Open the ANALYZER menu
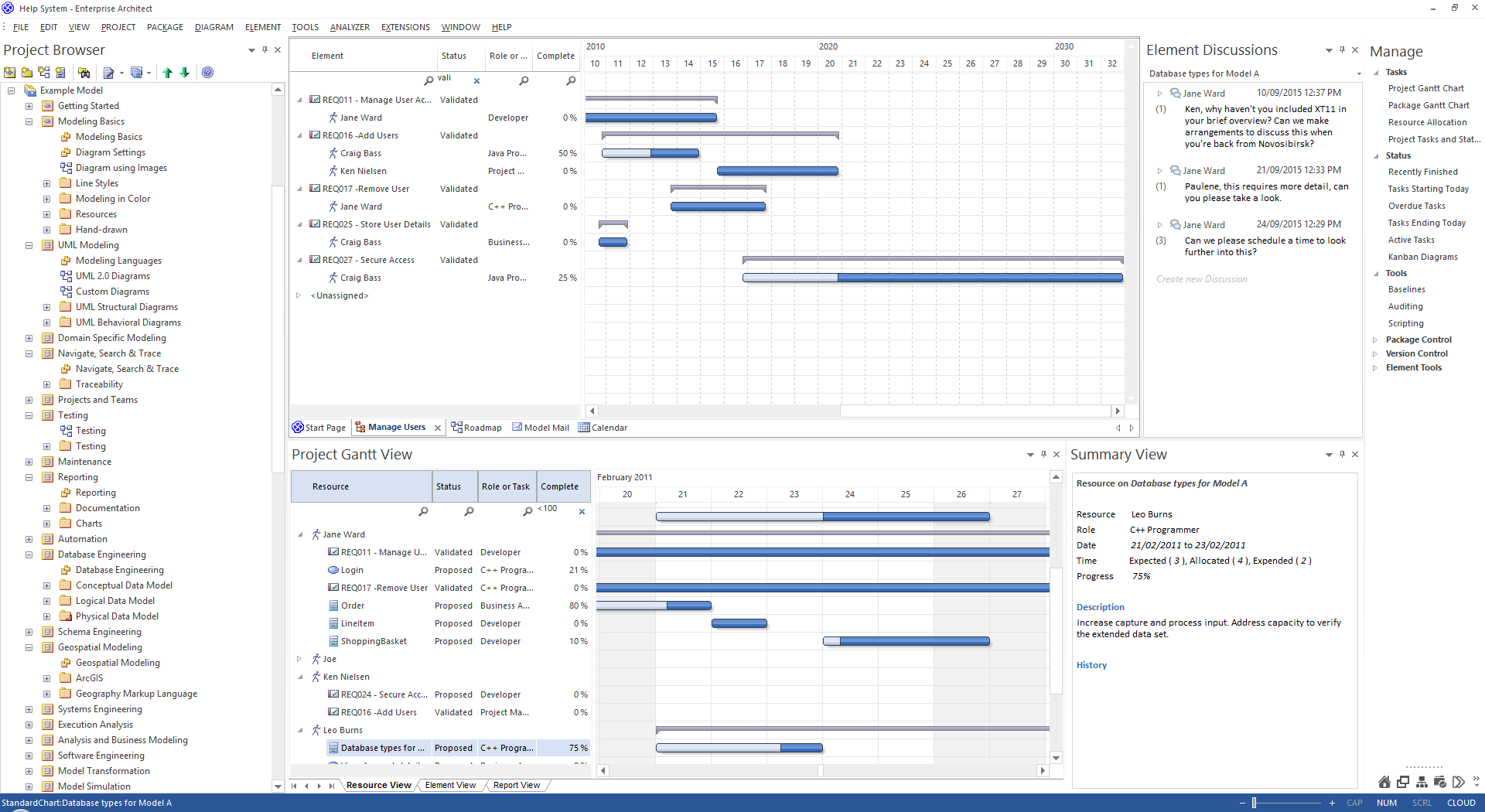 (350, 27)
